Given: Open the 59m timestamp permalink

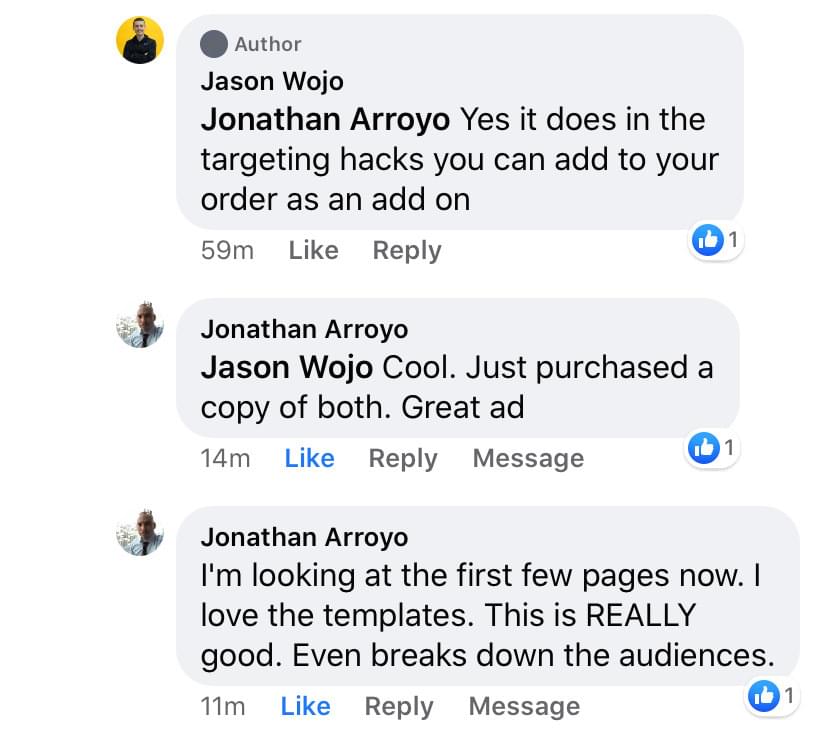Looking at the screenshot, I should click(x=228, y=250).
